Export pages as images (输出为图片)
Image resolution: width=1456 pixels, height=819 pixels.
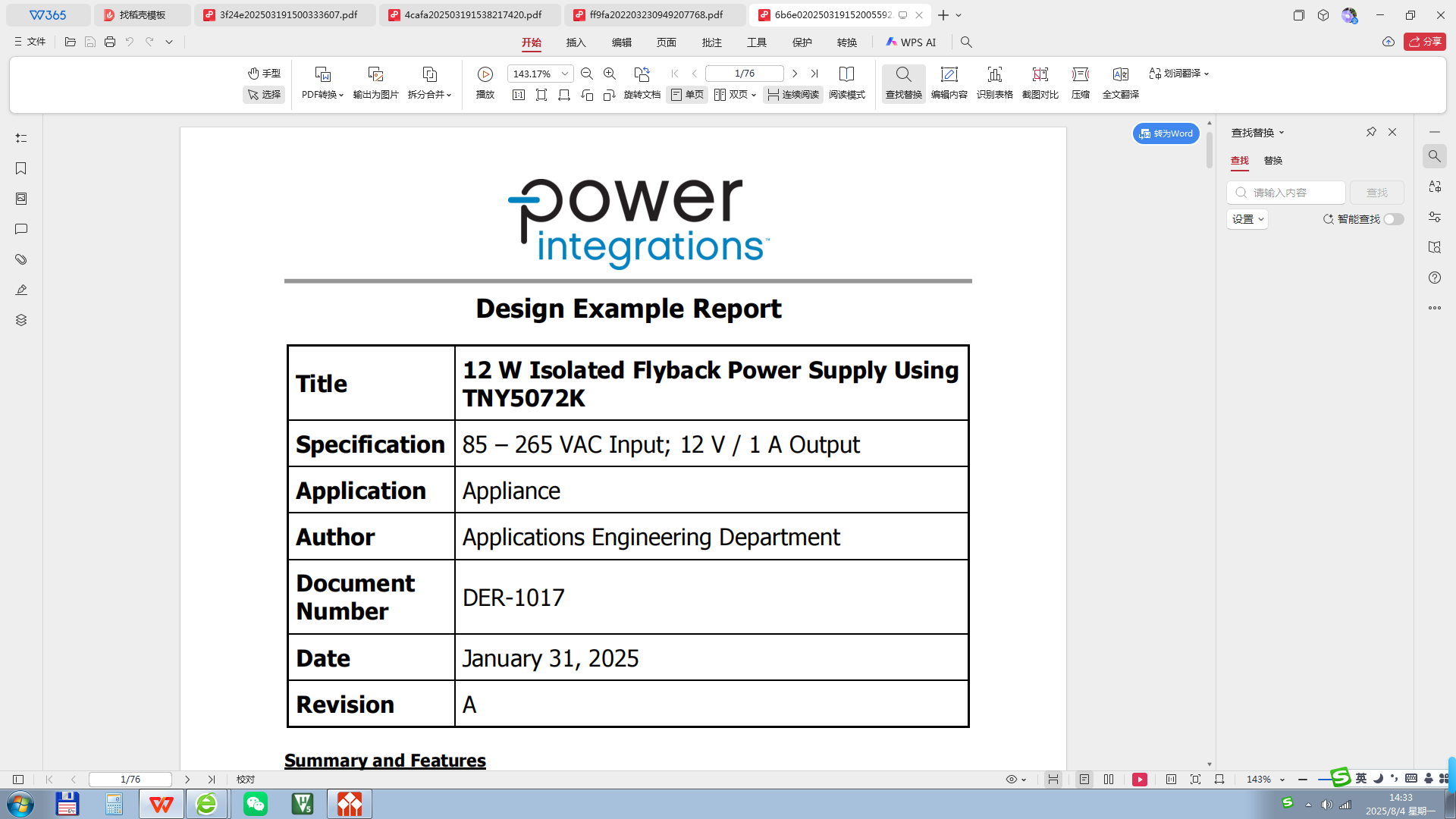375,83
